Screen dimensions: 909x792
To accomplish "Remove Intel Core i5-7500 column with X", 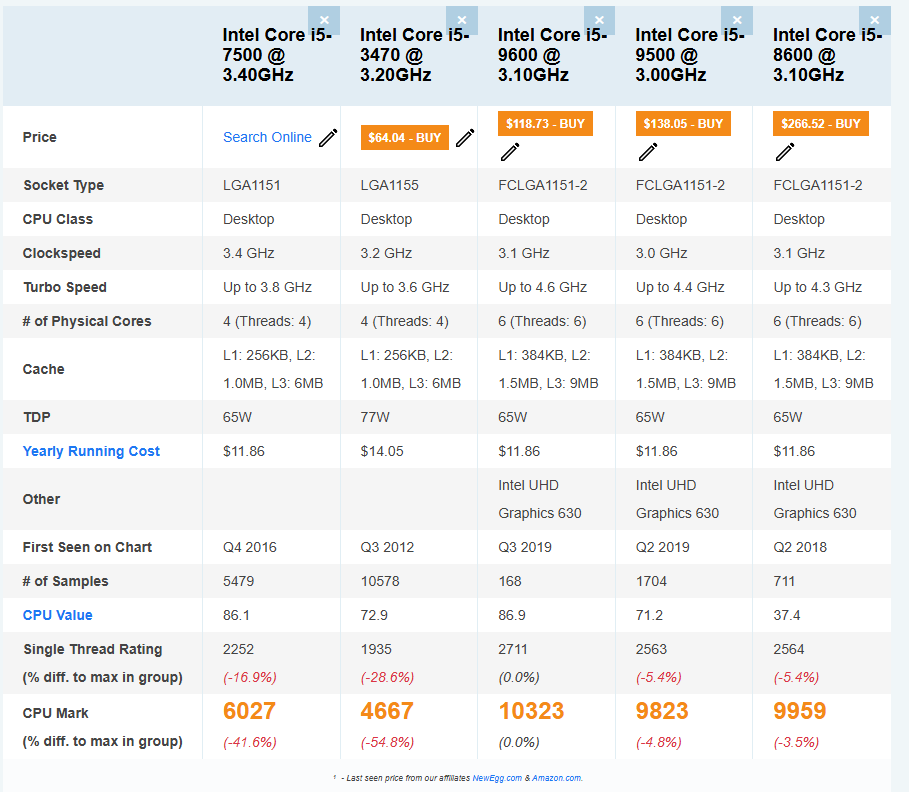I will click(324, 20).
